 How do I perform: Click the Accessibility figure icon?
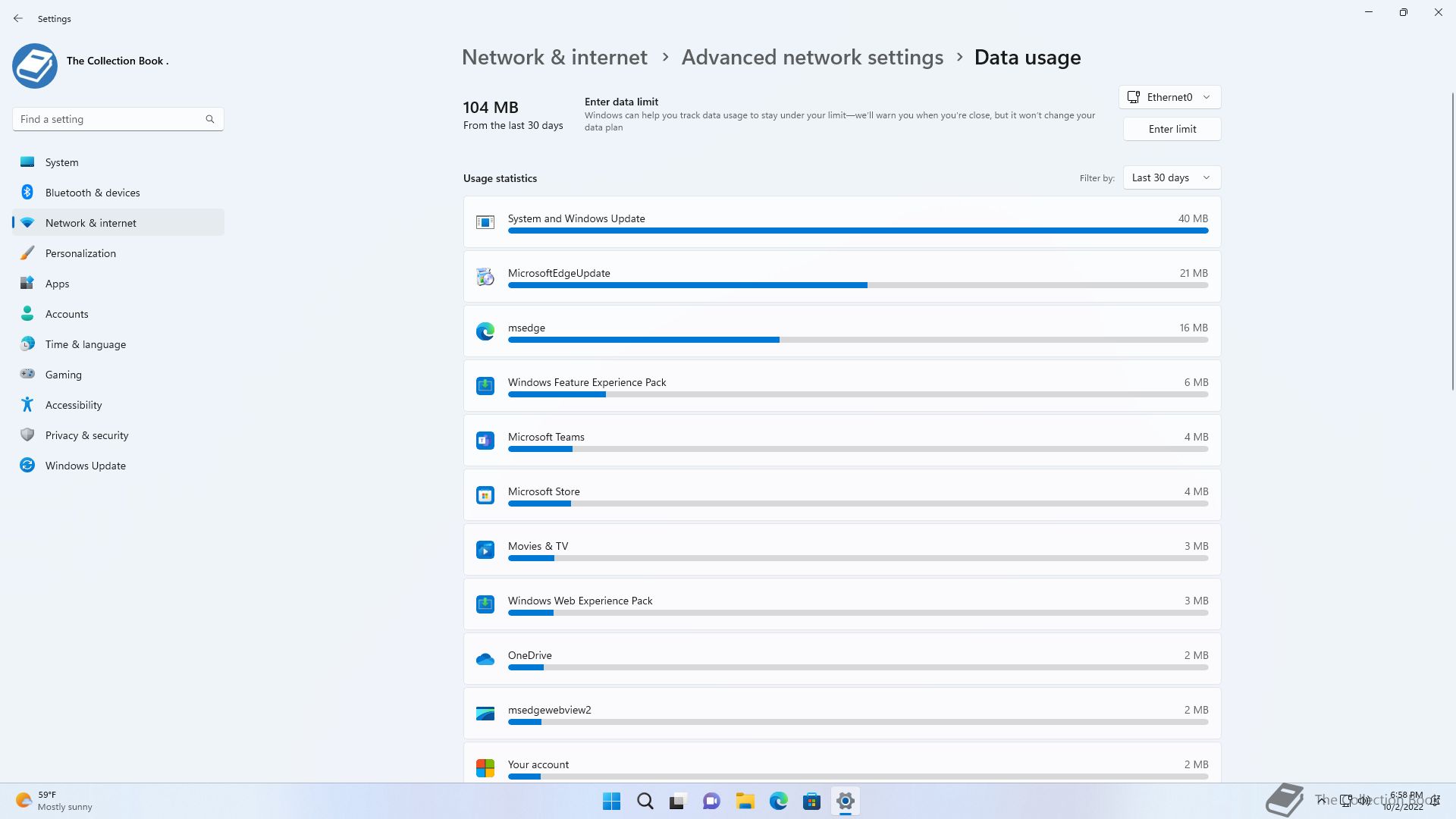[x=27, y=404]
